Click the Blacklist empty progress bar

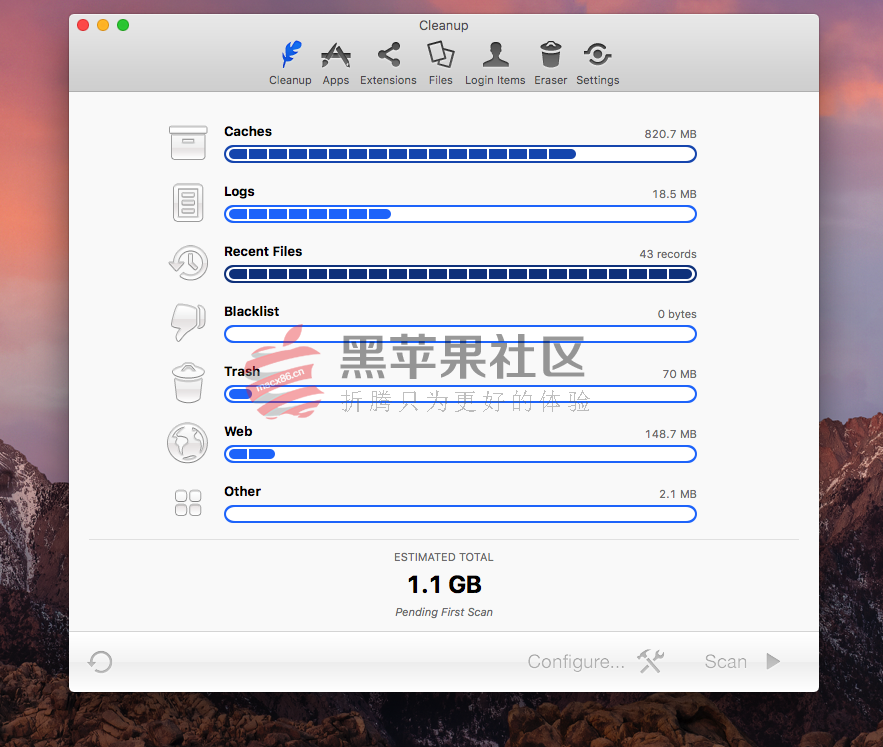(460, 334)
